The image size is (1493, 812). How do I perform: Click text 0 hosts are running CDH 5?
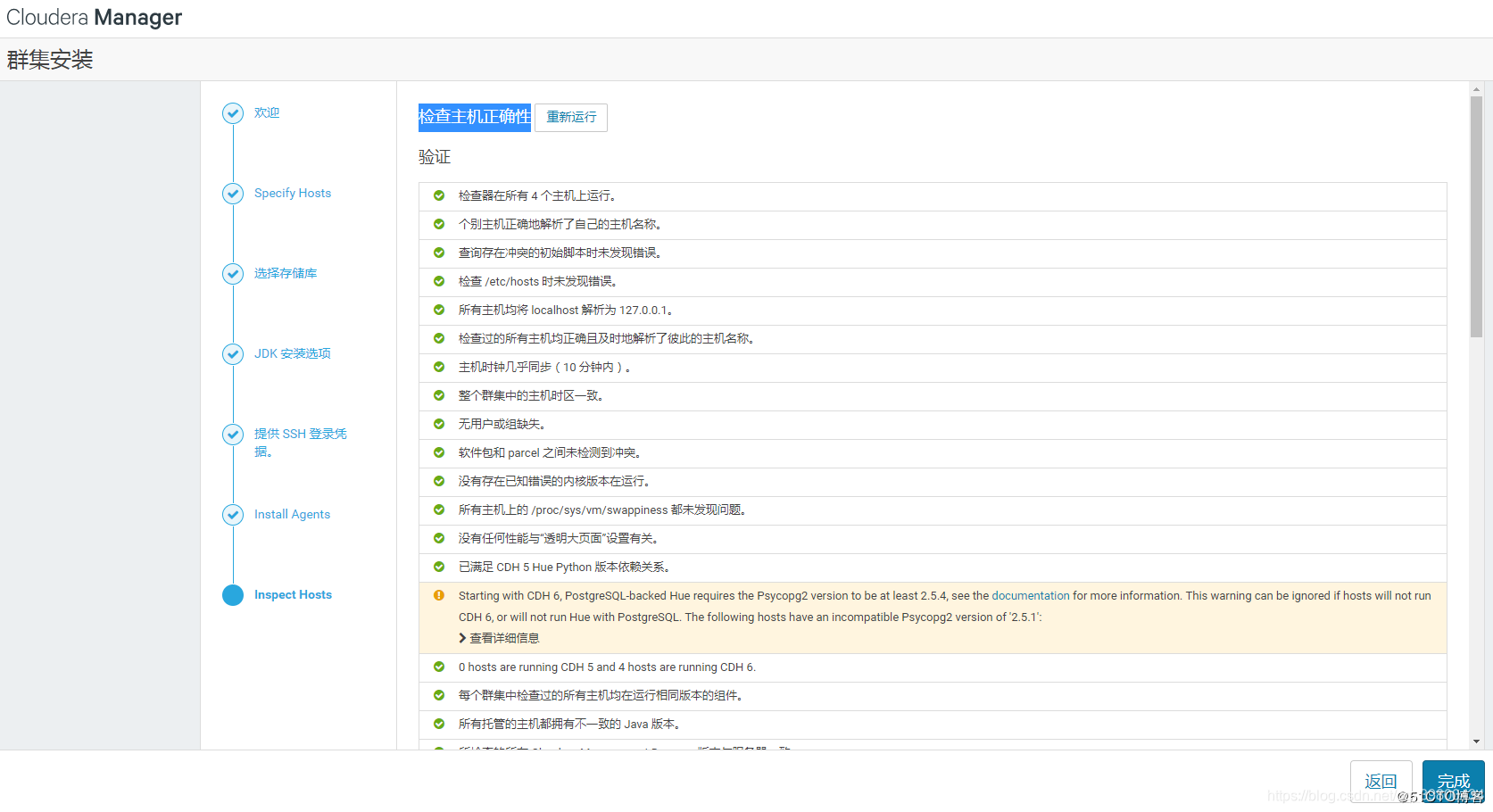tap(607, 667)
